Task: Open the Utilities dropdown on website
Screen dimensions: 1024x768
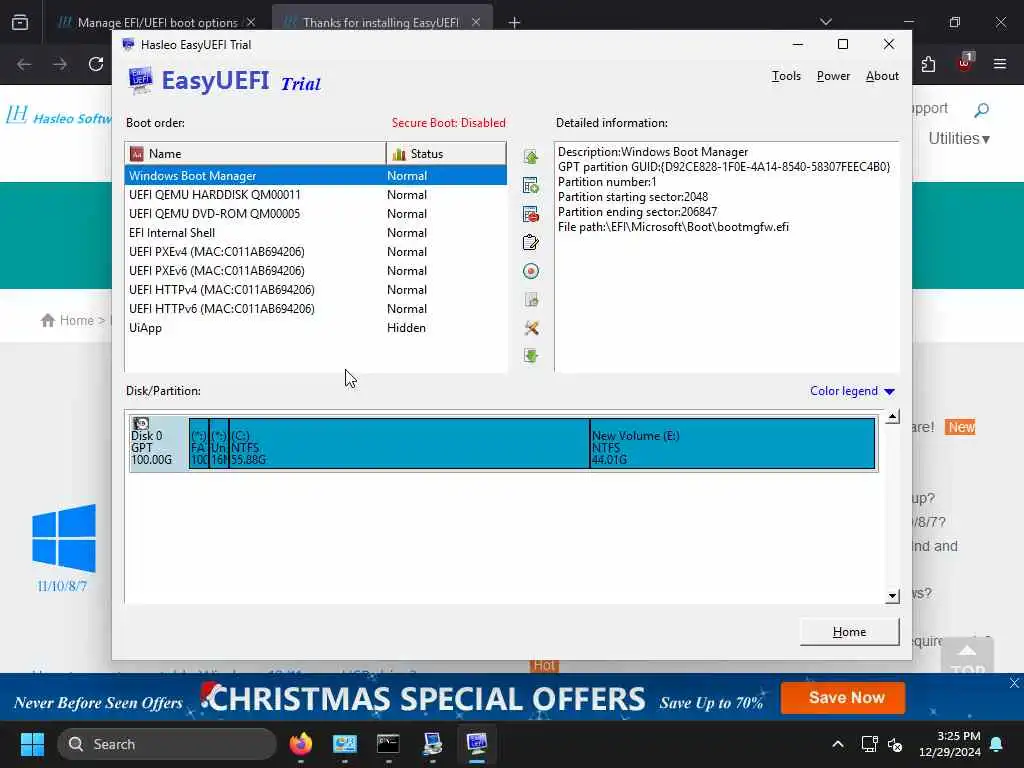Action: coord(959,138)
